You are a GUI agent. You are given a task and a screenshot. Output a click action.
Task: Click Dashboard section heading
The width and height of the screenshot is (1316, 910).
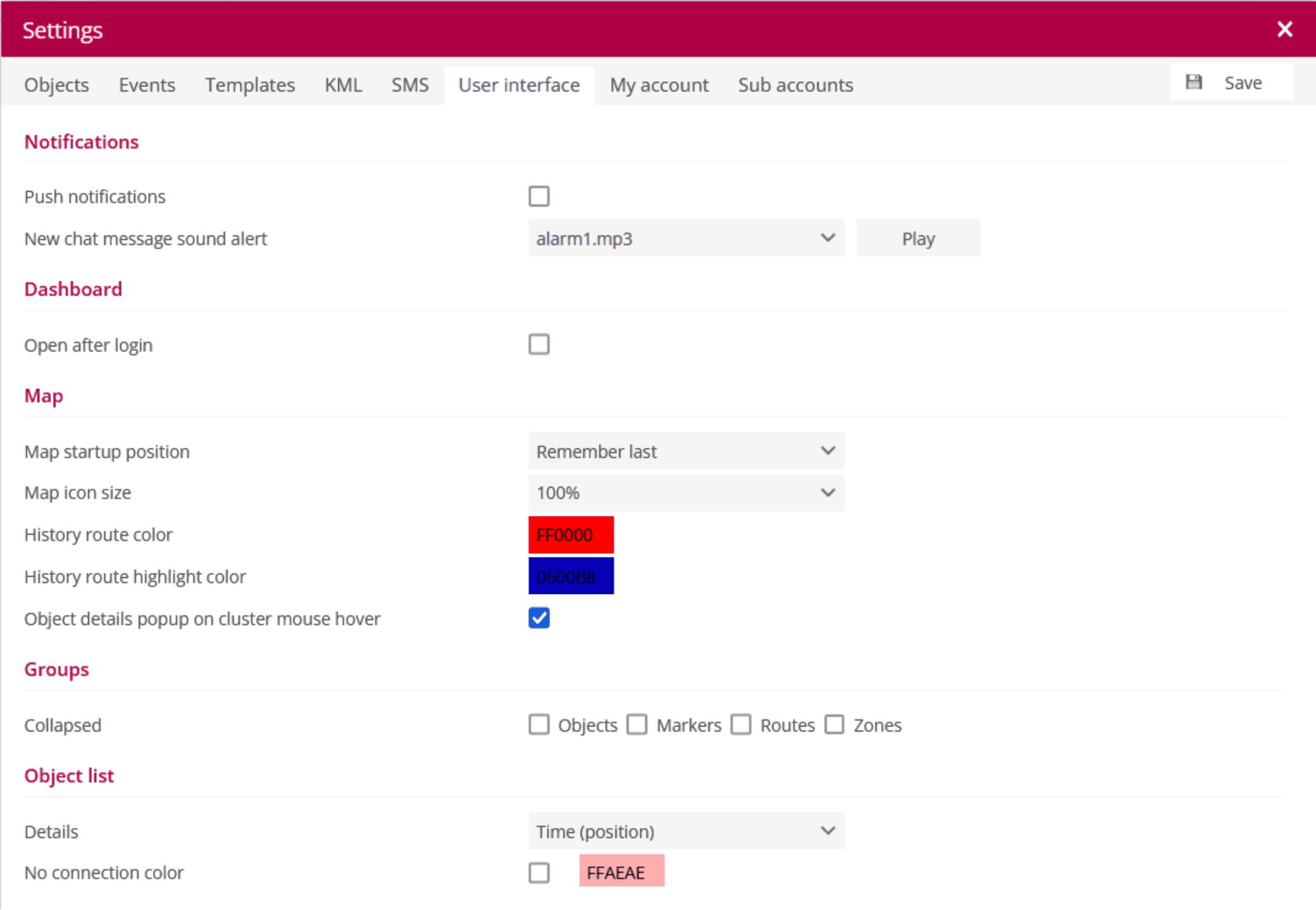(73, 289)
